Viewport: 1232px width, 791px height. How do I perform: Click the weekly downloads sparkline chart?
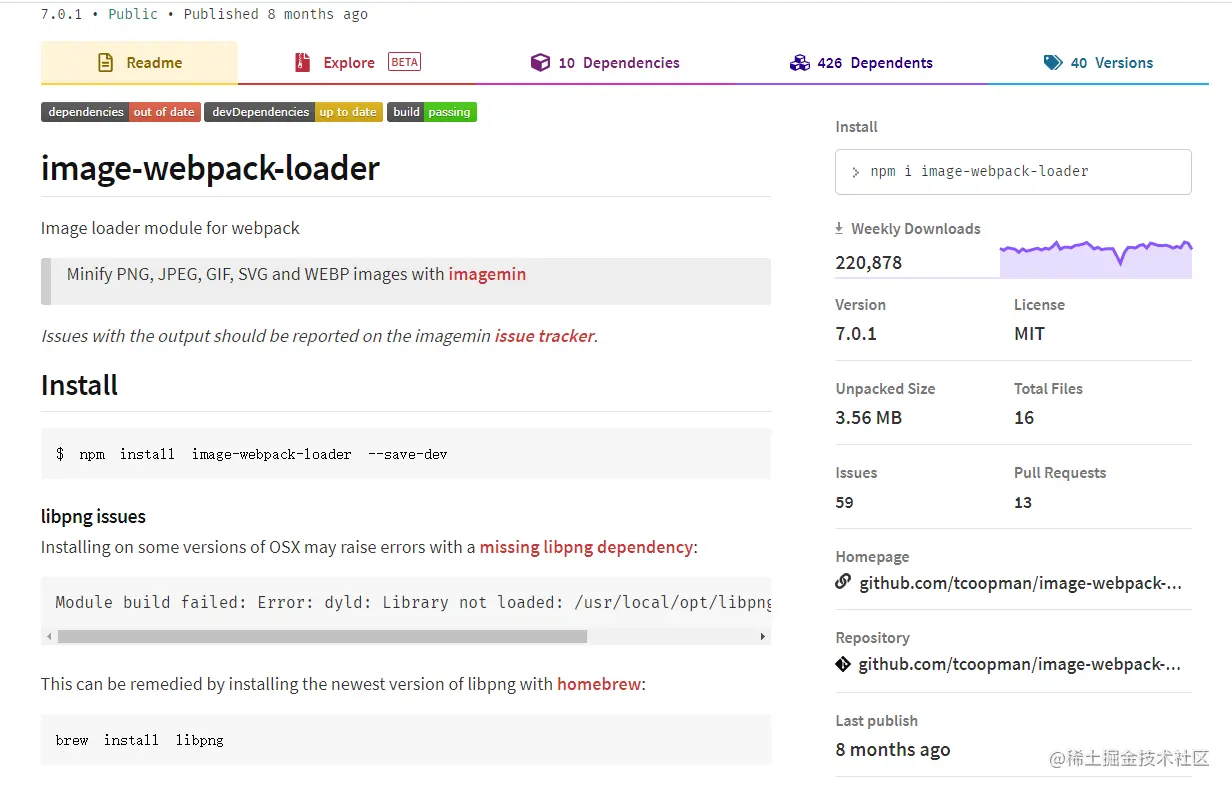coord(1096,259)
